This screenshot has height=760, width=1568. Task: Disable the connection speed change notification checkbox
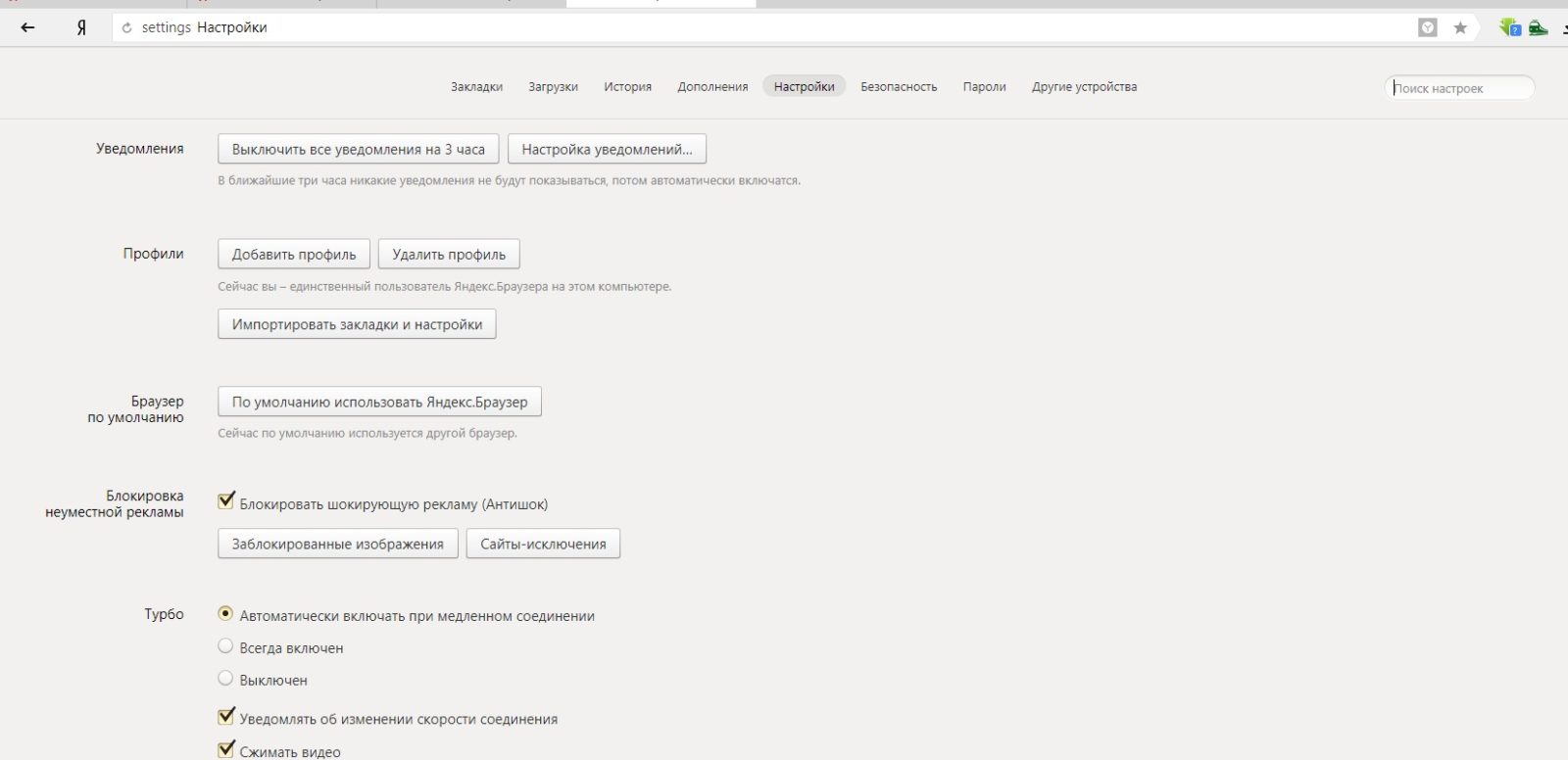click(x=226, y=717)
